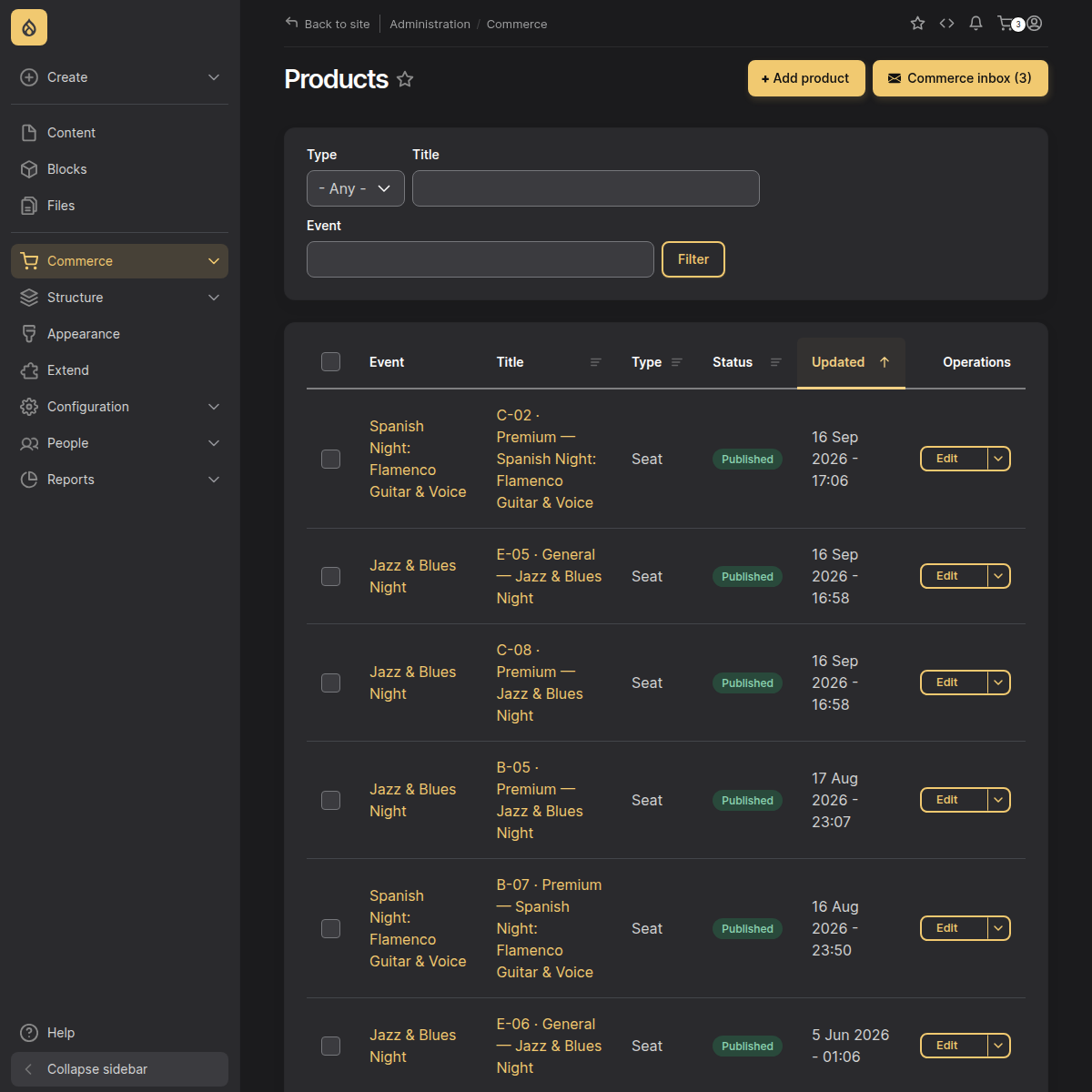Apply the Filter button

click(x=693, y=259)
